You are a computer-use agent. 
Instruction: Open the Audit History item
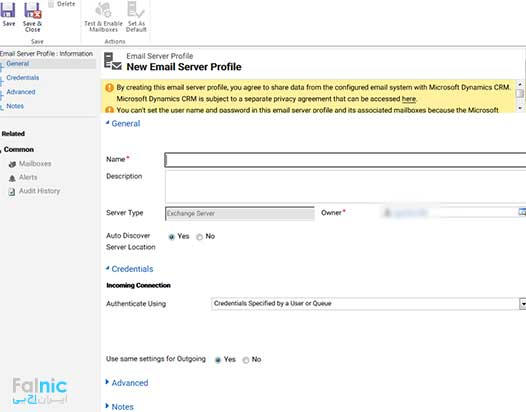pyautogui.click(x=34, y=191)
